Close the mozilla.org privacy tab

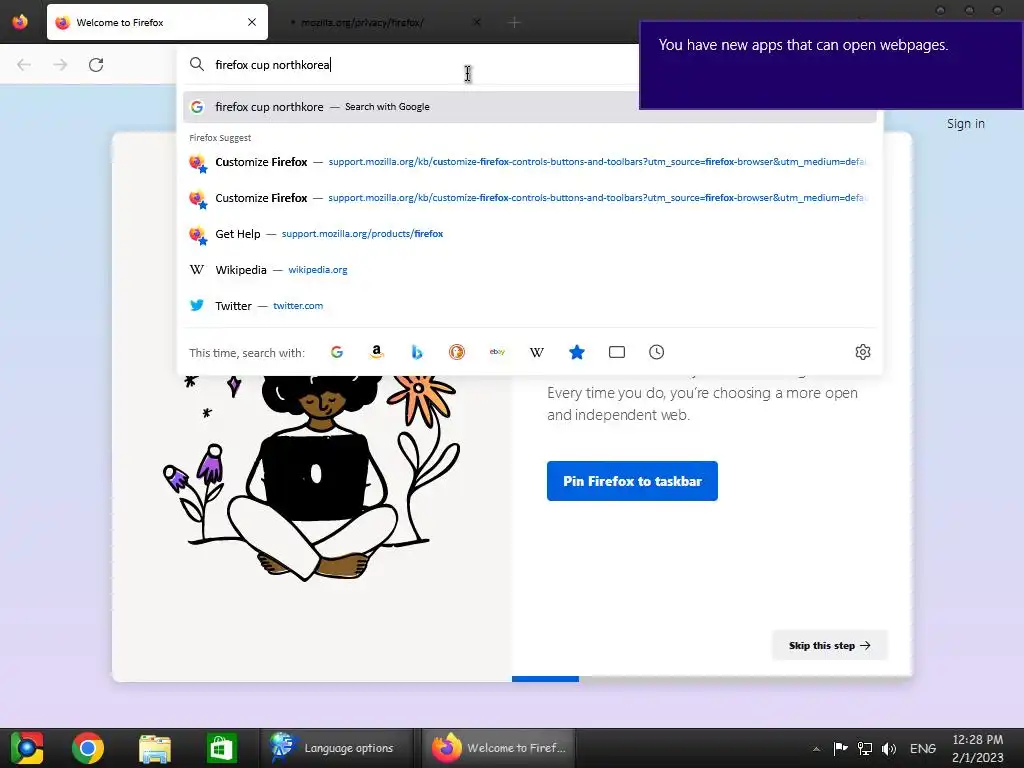click(477, 22)
